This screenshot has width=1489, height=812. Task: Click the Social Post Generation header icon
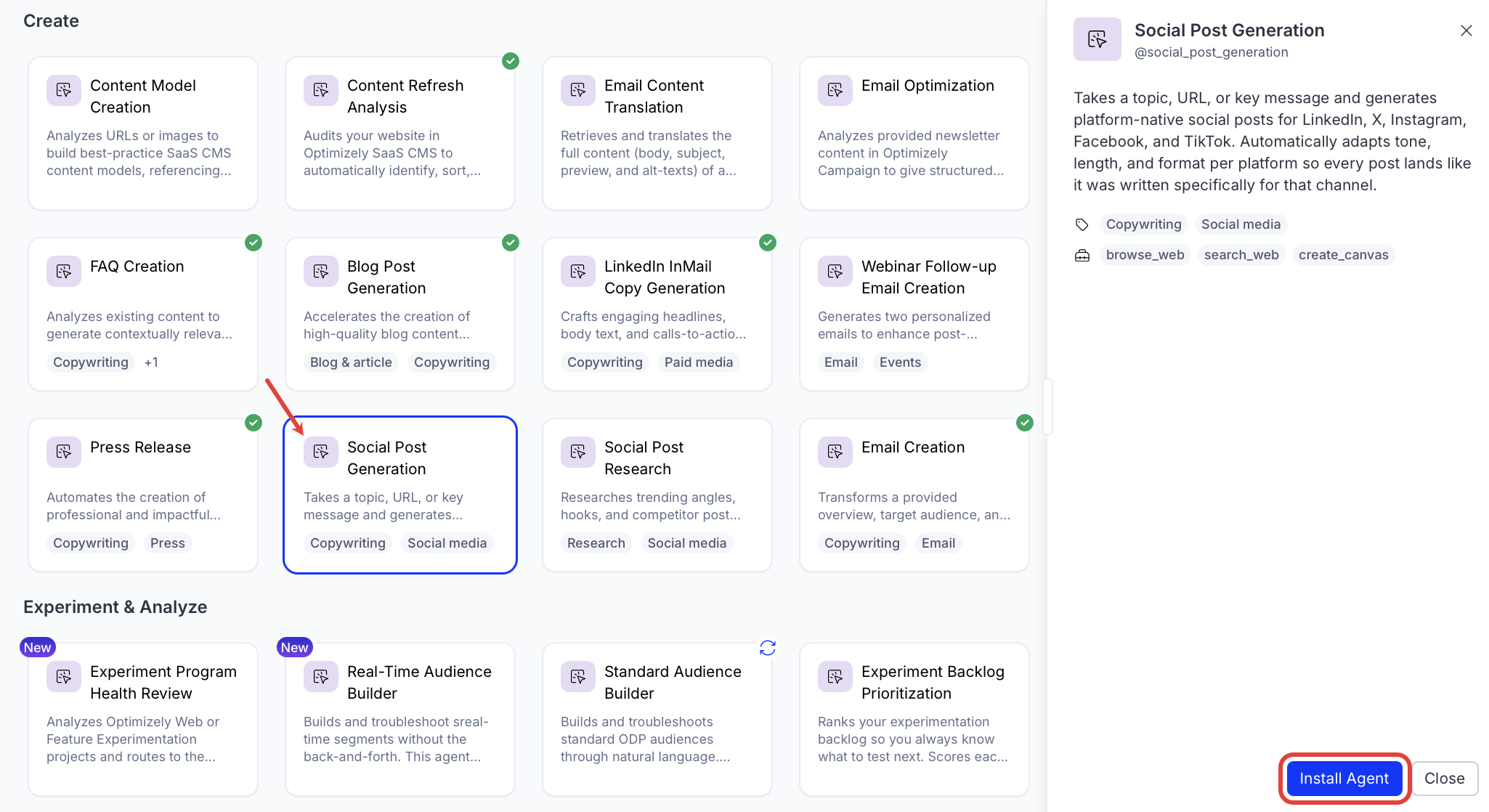(1098, 39)
